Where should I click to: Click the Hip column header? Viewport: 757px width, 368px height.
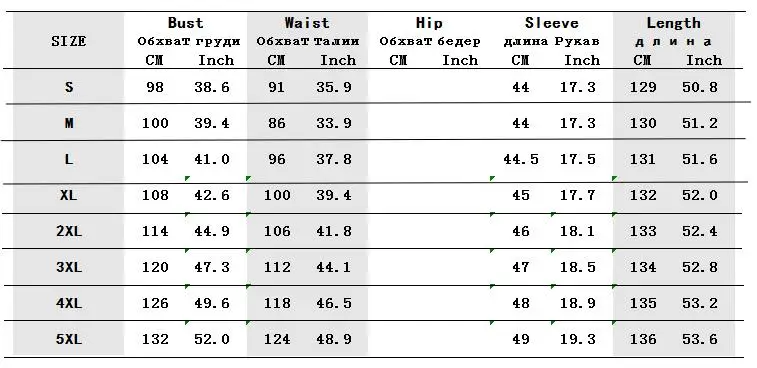pyautogui.click(x=429, y=23)
